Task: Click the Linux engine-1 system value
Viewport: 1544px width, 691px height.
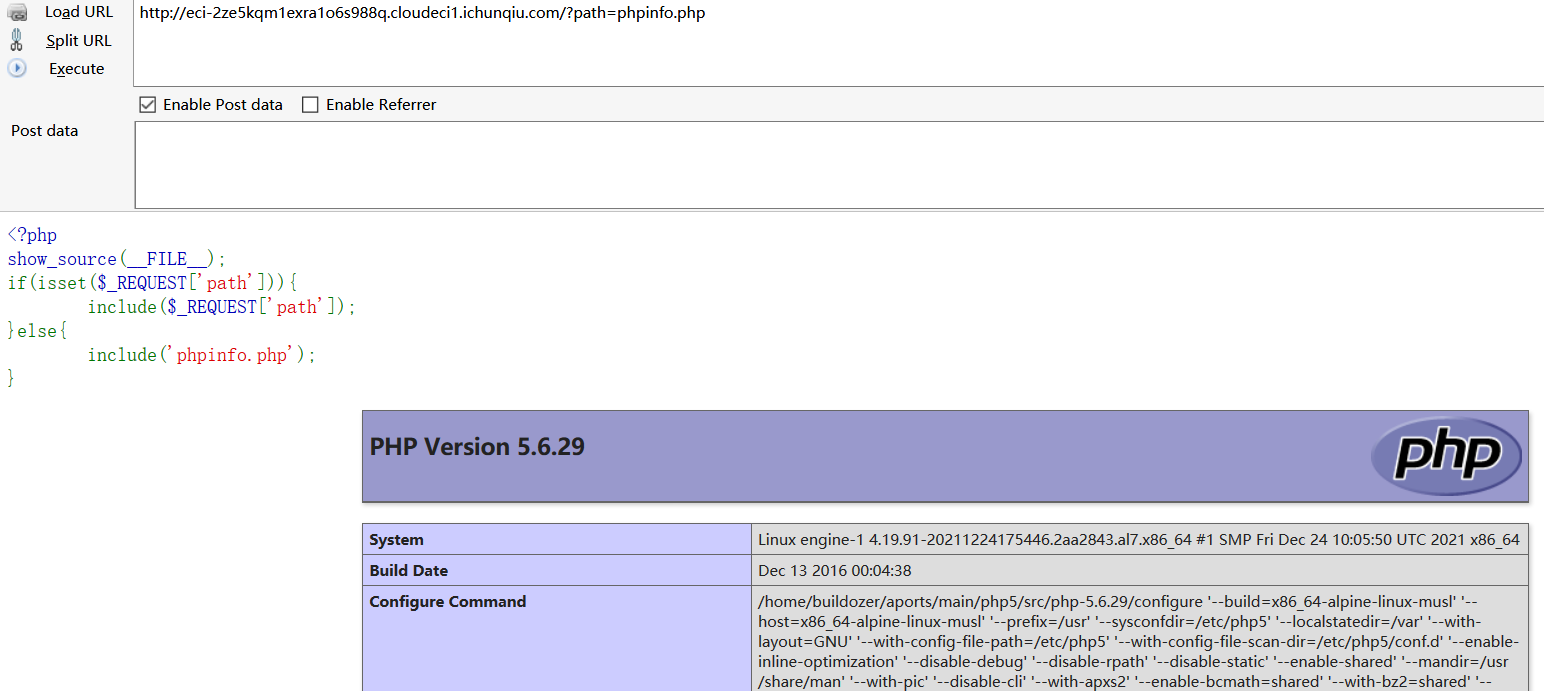Action: coord(1138,540)
